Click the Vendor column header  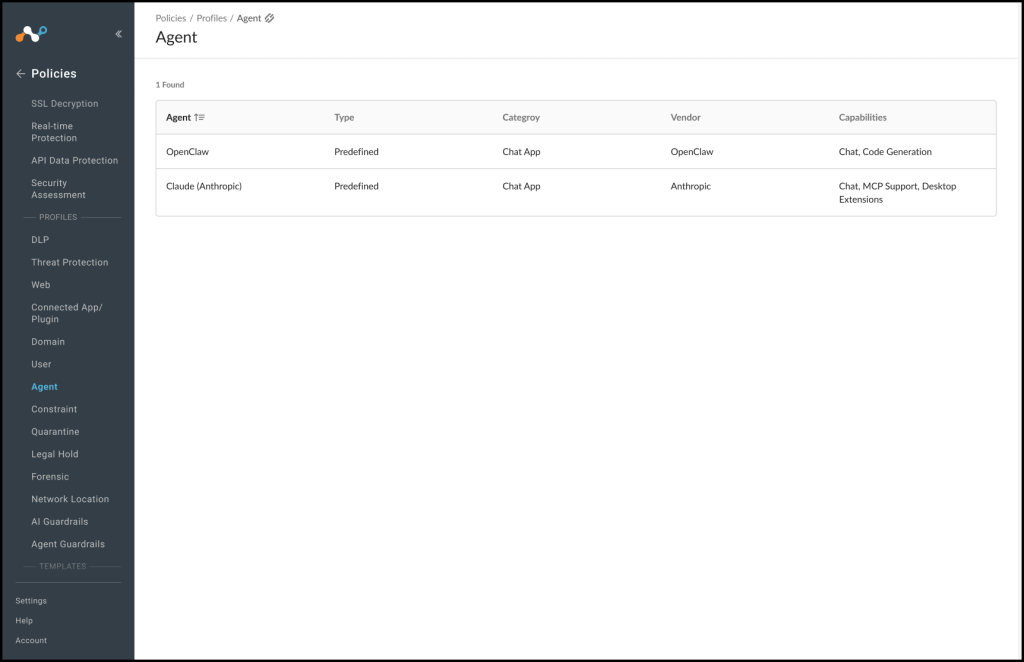coord(685,118)
